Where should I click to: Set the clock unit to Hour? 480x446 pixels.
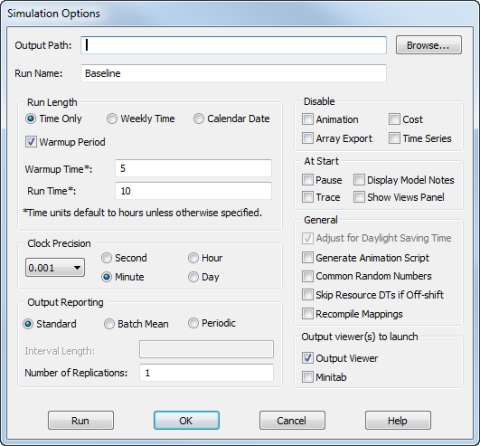coord(193,258)
